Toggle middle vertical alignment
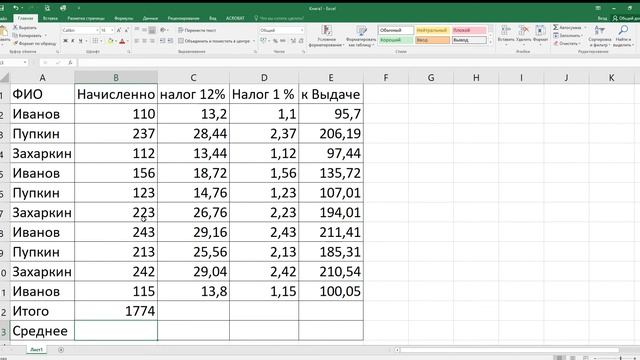Image resolution: width=640 pixels, height=360 pixels. click(144, 30)
